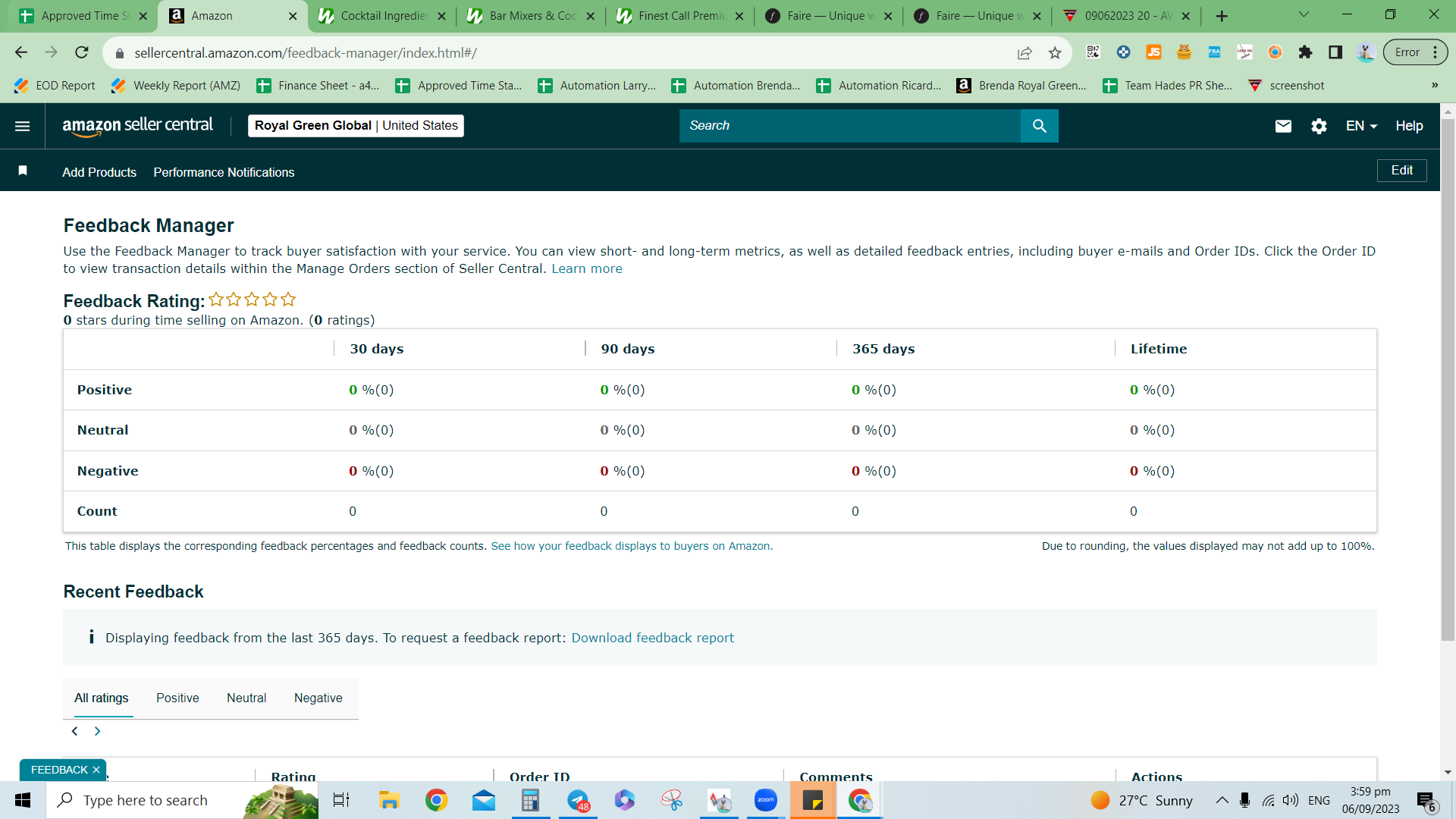Click the bookmark flag icon

point(23,171)
